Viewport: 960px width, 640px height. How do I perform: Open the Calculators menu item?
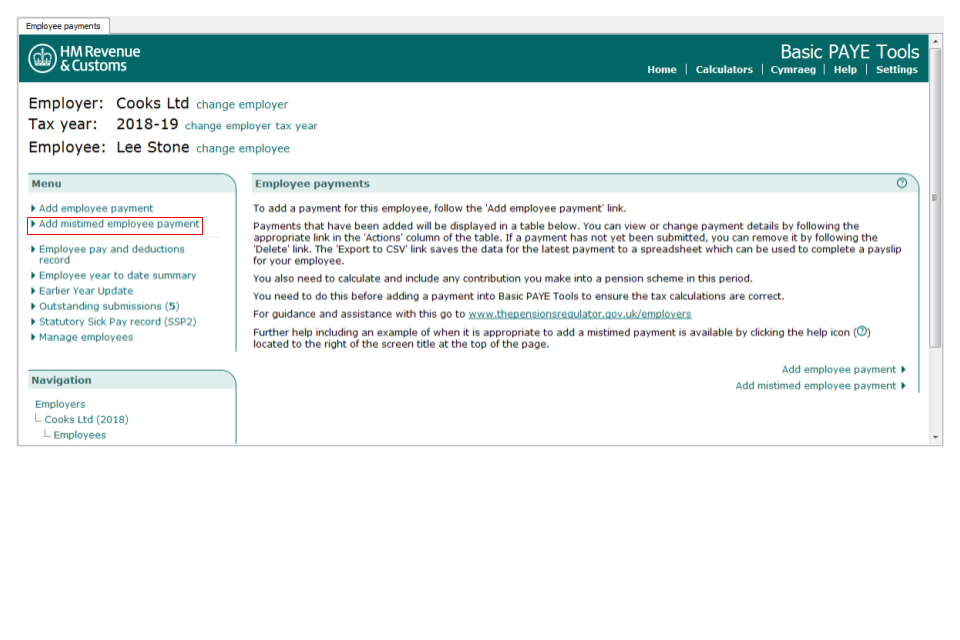tap(724, 70)
